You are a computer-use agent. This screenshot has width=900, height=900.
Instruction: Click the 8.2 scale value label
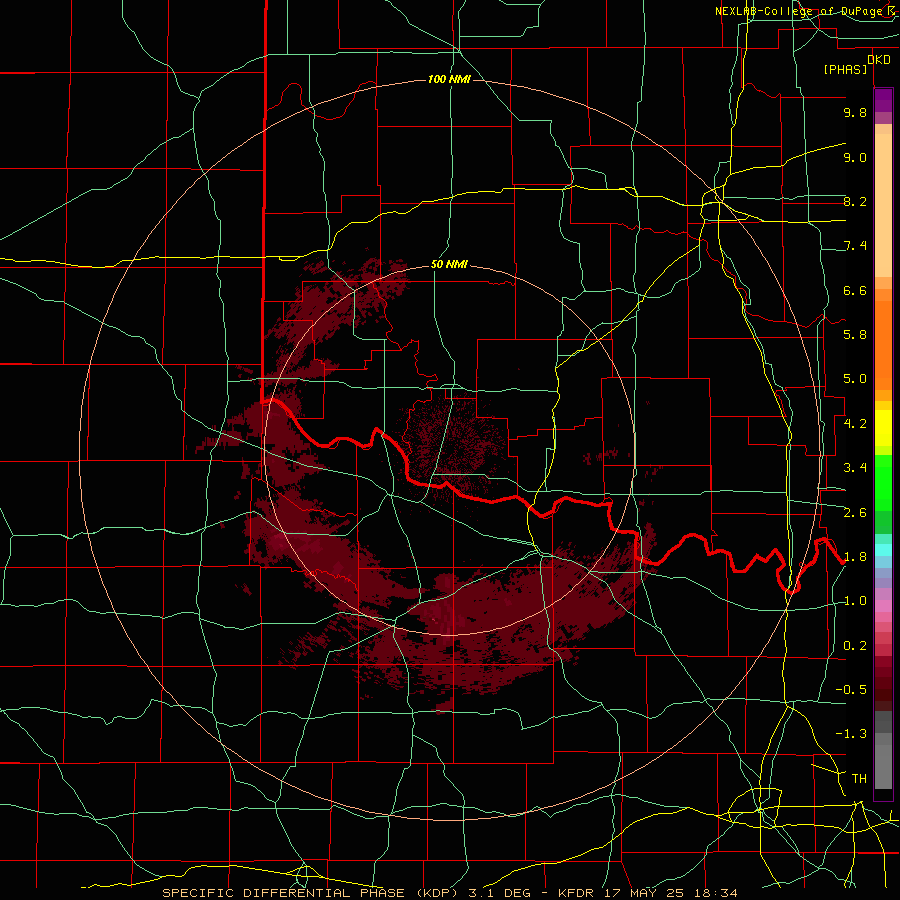(855, 201)
